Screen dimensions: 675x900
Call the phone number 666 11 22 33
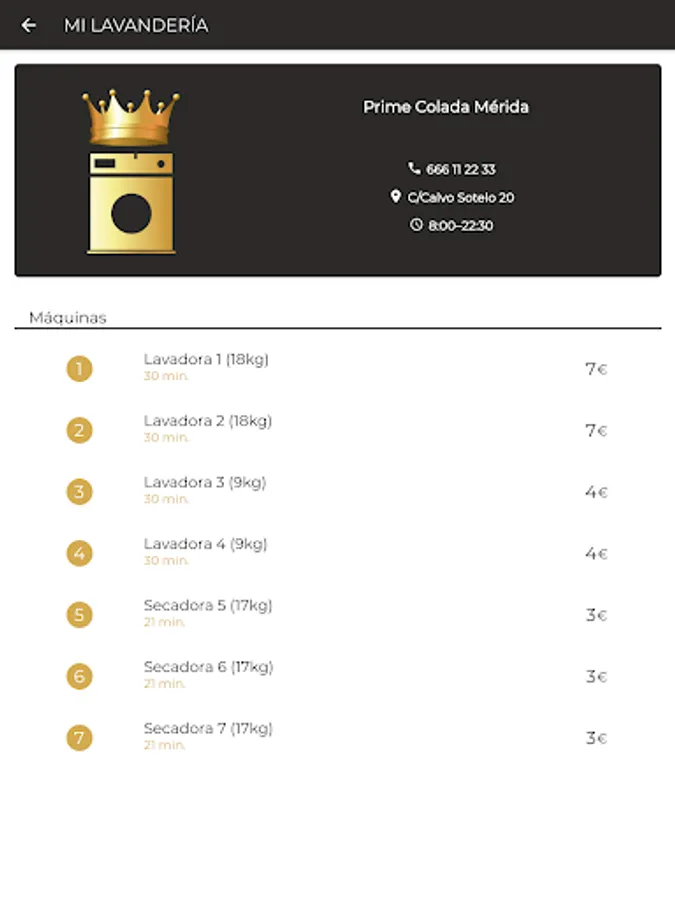[460, 169]
